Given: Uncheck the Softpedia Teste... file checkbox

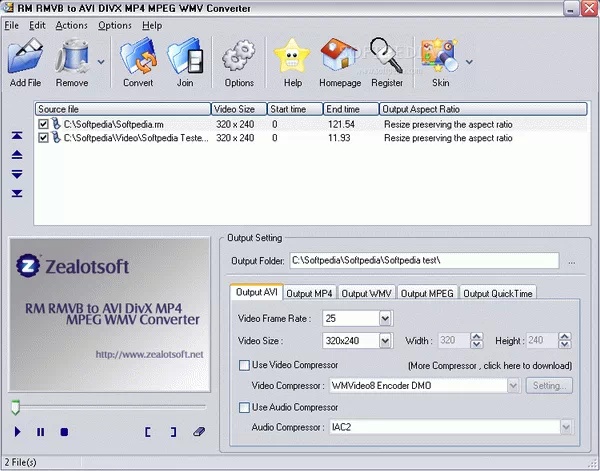Looking at the screenshot, I should [x=43, y=138].
